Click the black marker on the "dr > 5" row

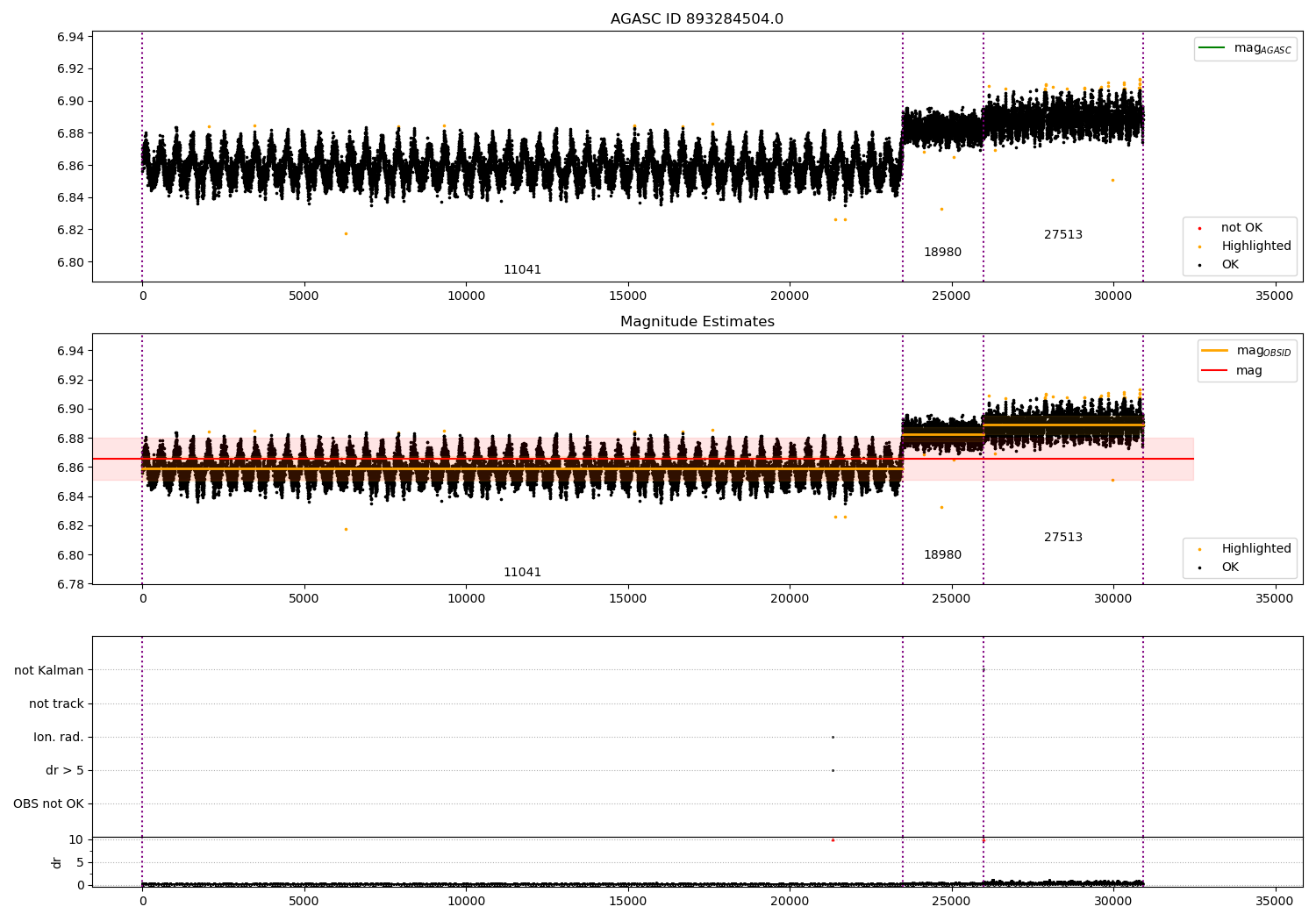point(833,770)
